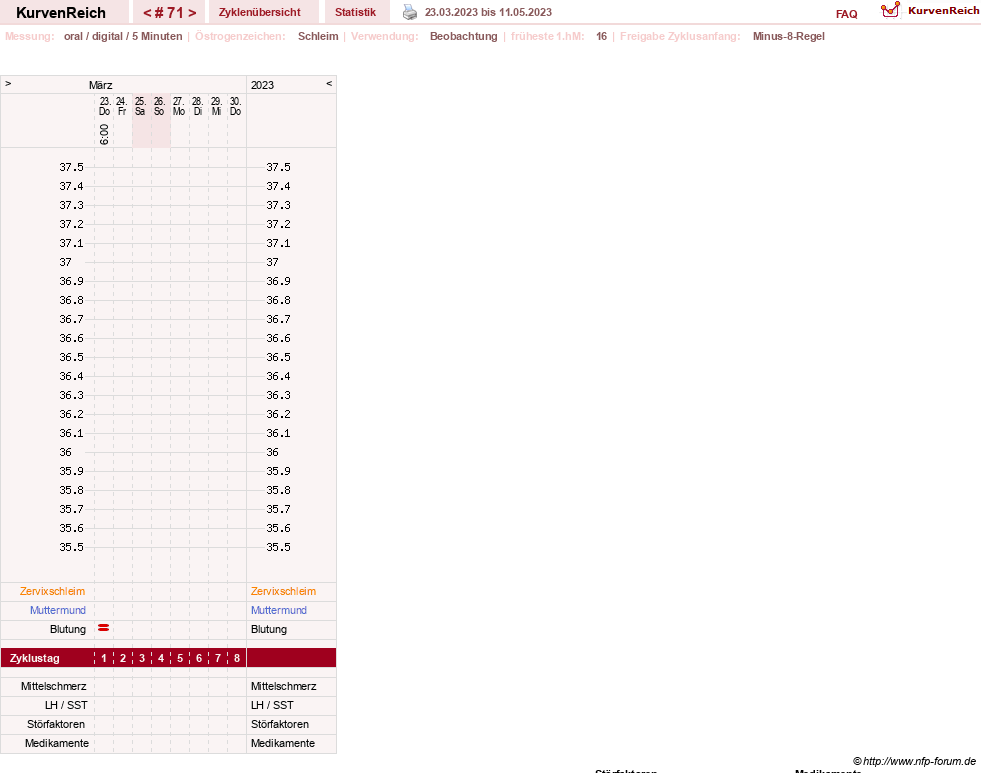Select the 23. Do column header
The width and height of the screenshot is (981, 773).
(104, 106)
